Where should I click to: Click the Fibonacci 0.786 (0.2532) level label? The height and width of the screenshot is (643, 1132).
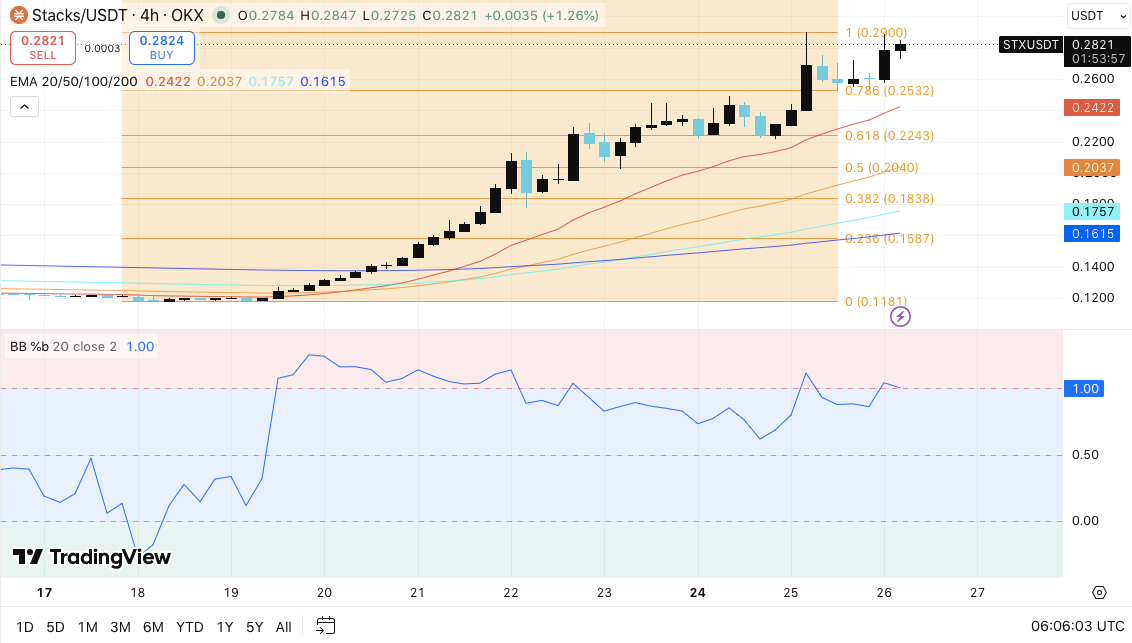[x=889, y=90]
